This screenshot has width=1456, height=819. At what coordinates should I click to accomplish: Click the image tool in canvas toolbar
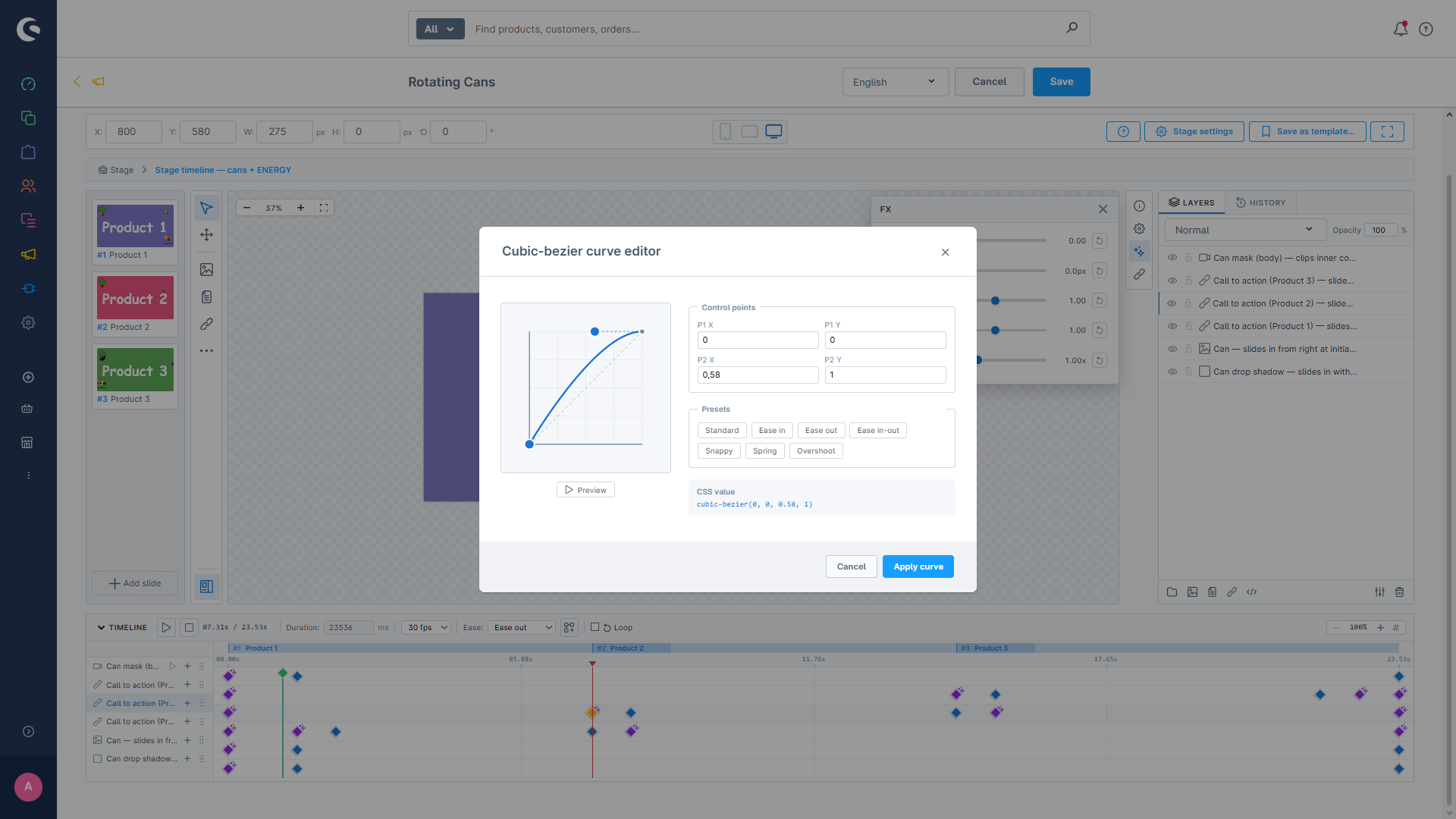(x=206, y=270)
